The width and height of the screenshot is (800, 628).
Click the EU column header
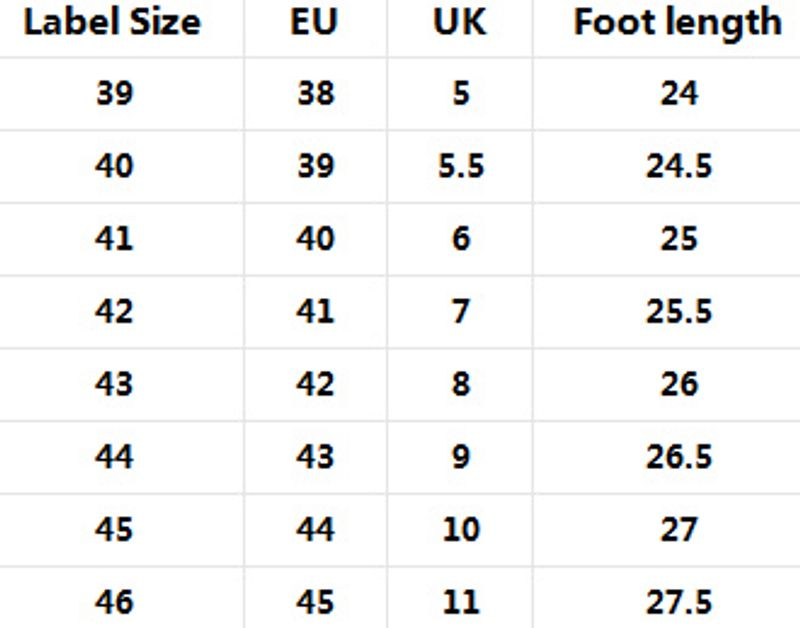314,22
